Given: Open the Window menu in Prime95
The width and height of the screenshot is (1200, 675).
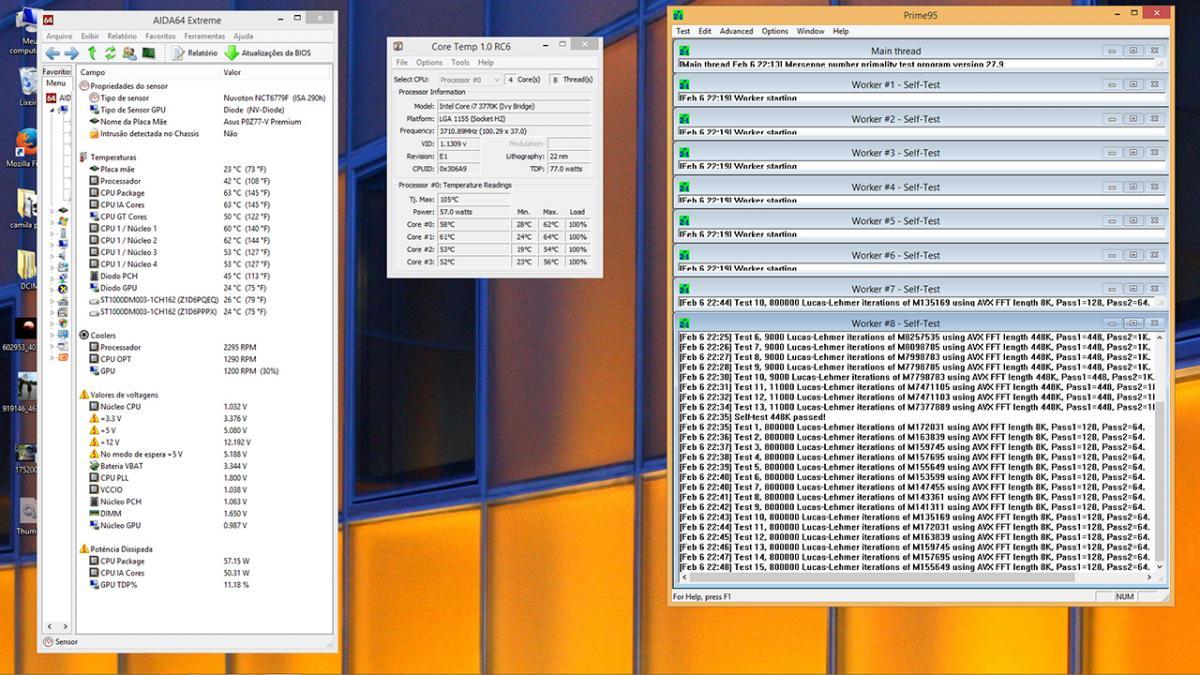Looking at the screenshot, I should [810, 31].
